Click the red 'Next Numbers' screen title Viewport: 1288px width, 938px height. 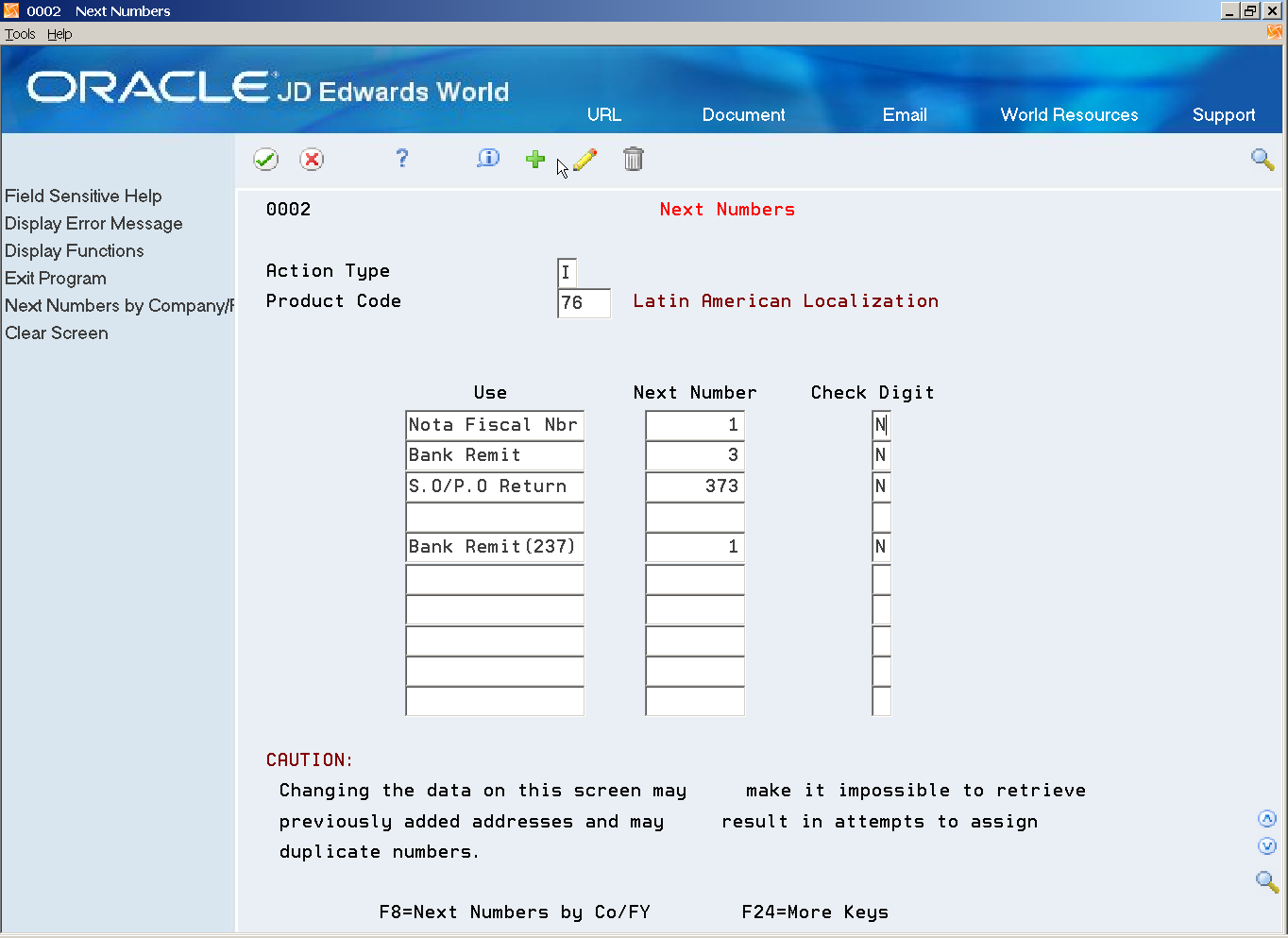pos(727,210)
